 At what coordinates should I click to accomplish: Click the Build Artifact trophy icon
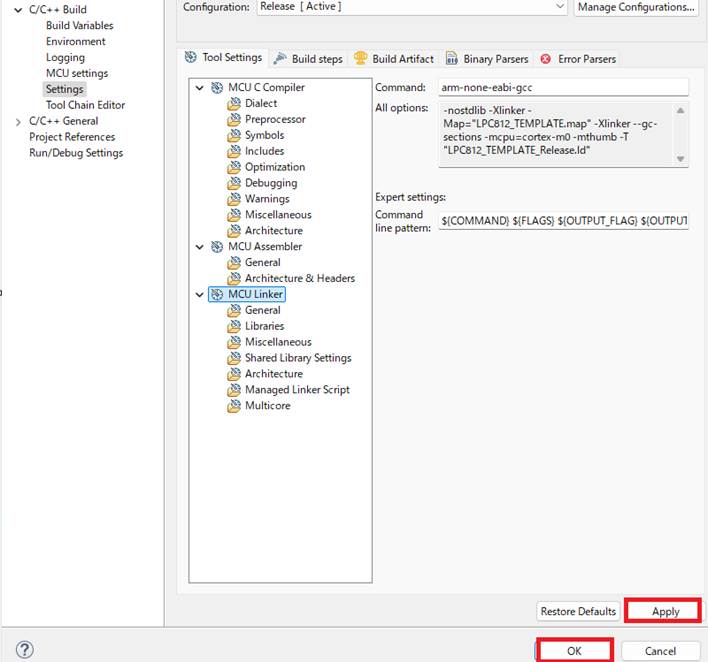pyautogui.click(x=361, y=59)
